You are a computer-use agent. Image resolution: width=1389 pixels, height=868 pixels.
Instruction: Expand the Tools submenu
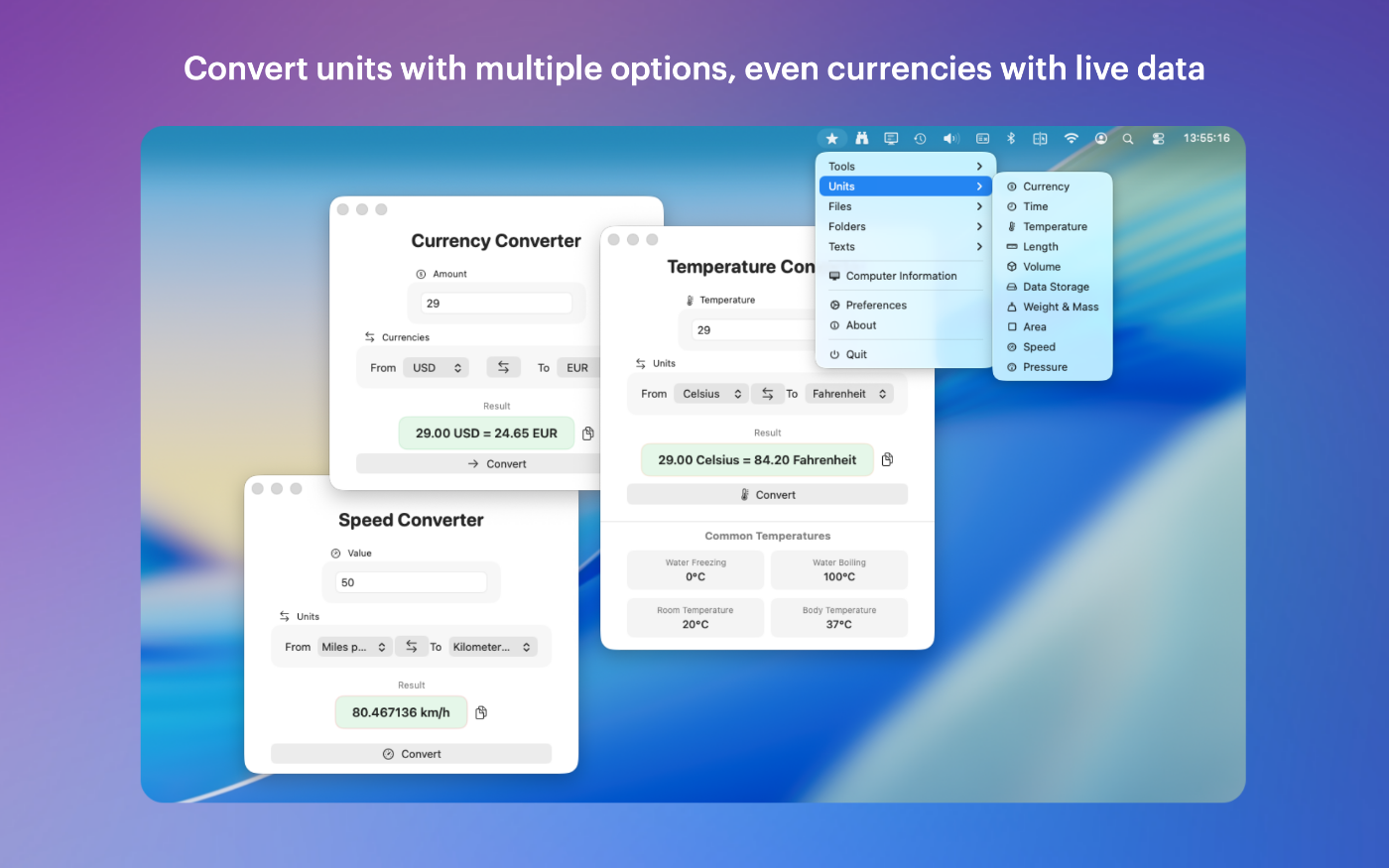905,167
